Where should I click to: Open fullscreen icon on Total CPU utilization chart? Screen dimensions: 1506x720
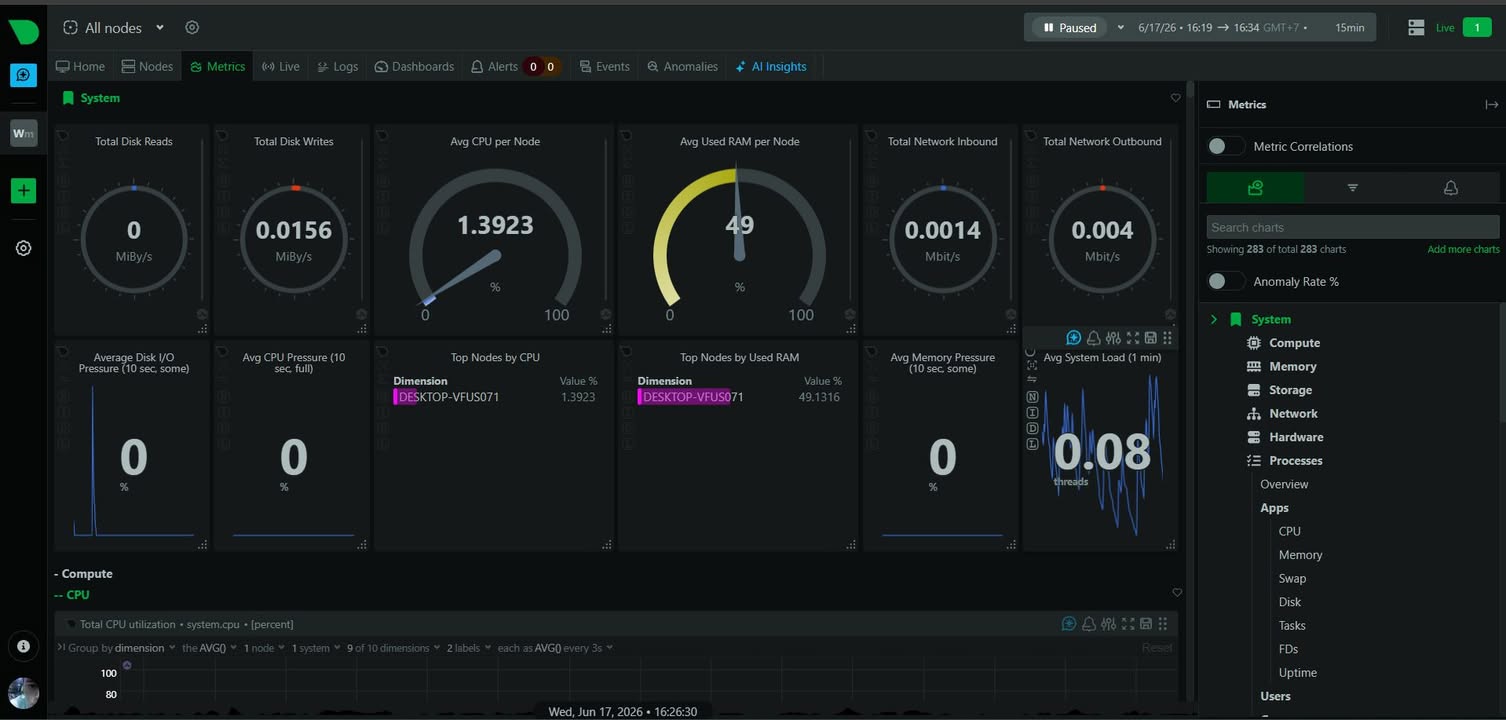click(x=1128, y=624)
